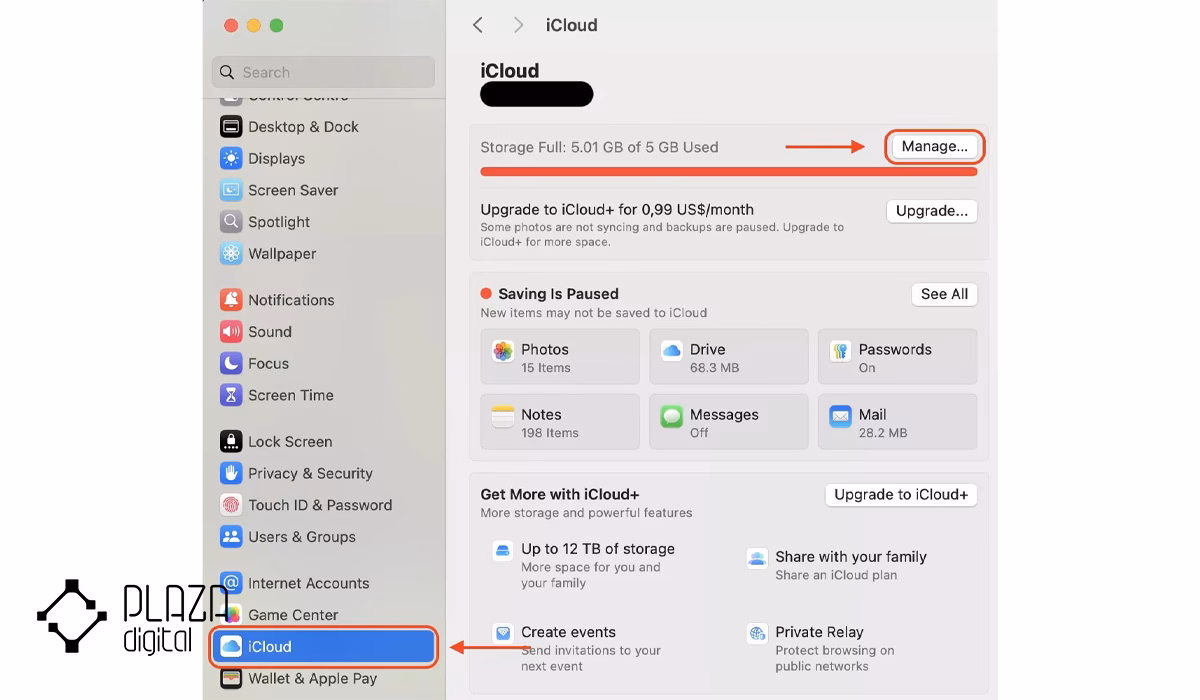Viewport: 1200px width, 700px height.
Task: Select the Sound speaker icon
Action: tap(231, 332)
